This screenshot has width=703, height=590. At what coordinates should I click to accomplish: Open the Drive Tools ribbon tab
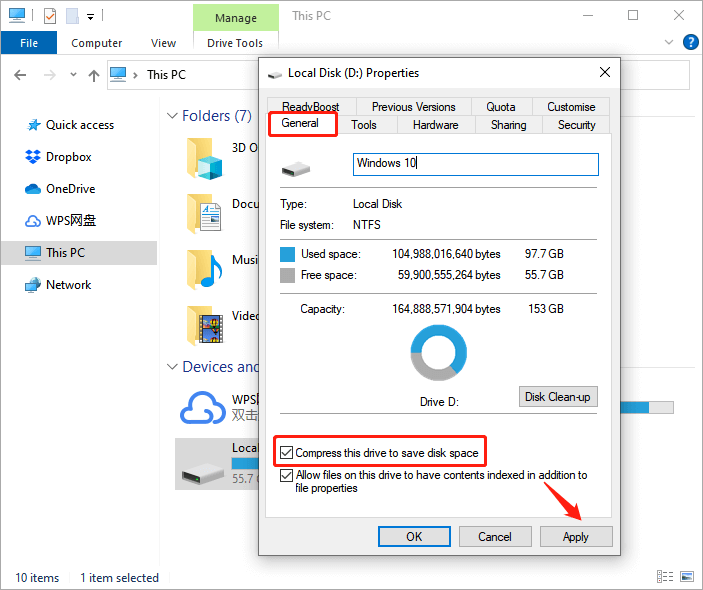[235, 43]
